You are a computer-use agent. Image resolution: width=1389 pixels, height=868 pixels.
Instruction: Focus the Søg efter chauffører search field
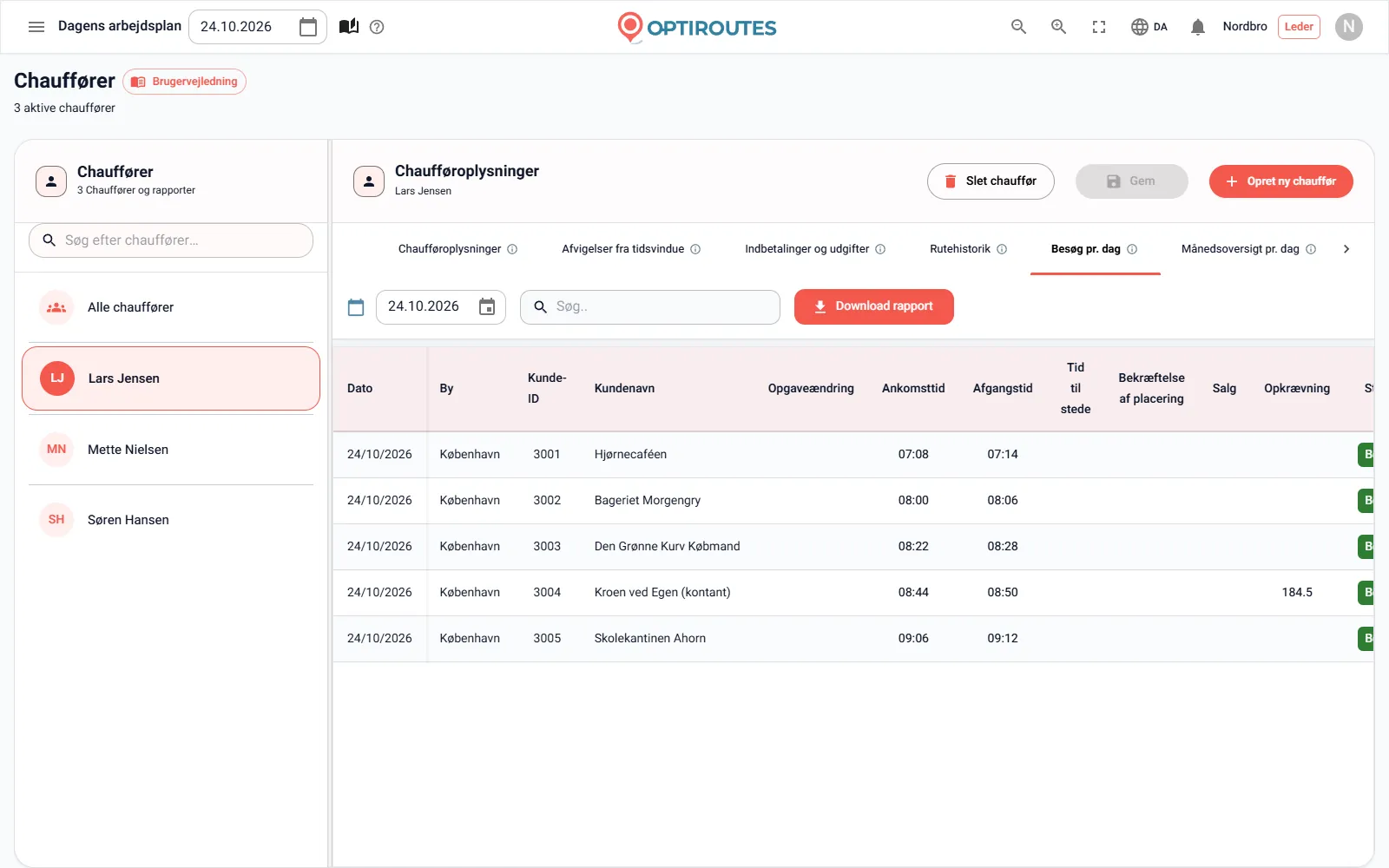point(171,240)
